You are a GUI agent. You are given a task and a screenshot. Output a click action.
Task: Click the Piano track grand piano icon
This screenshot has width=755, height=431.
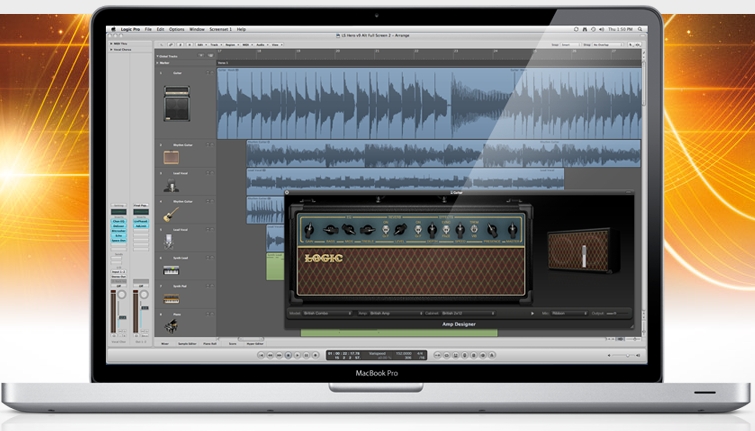click(x=171, y=327)
